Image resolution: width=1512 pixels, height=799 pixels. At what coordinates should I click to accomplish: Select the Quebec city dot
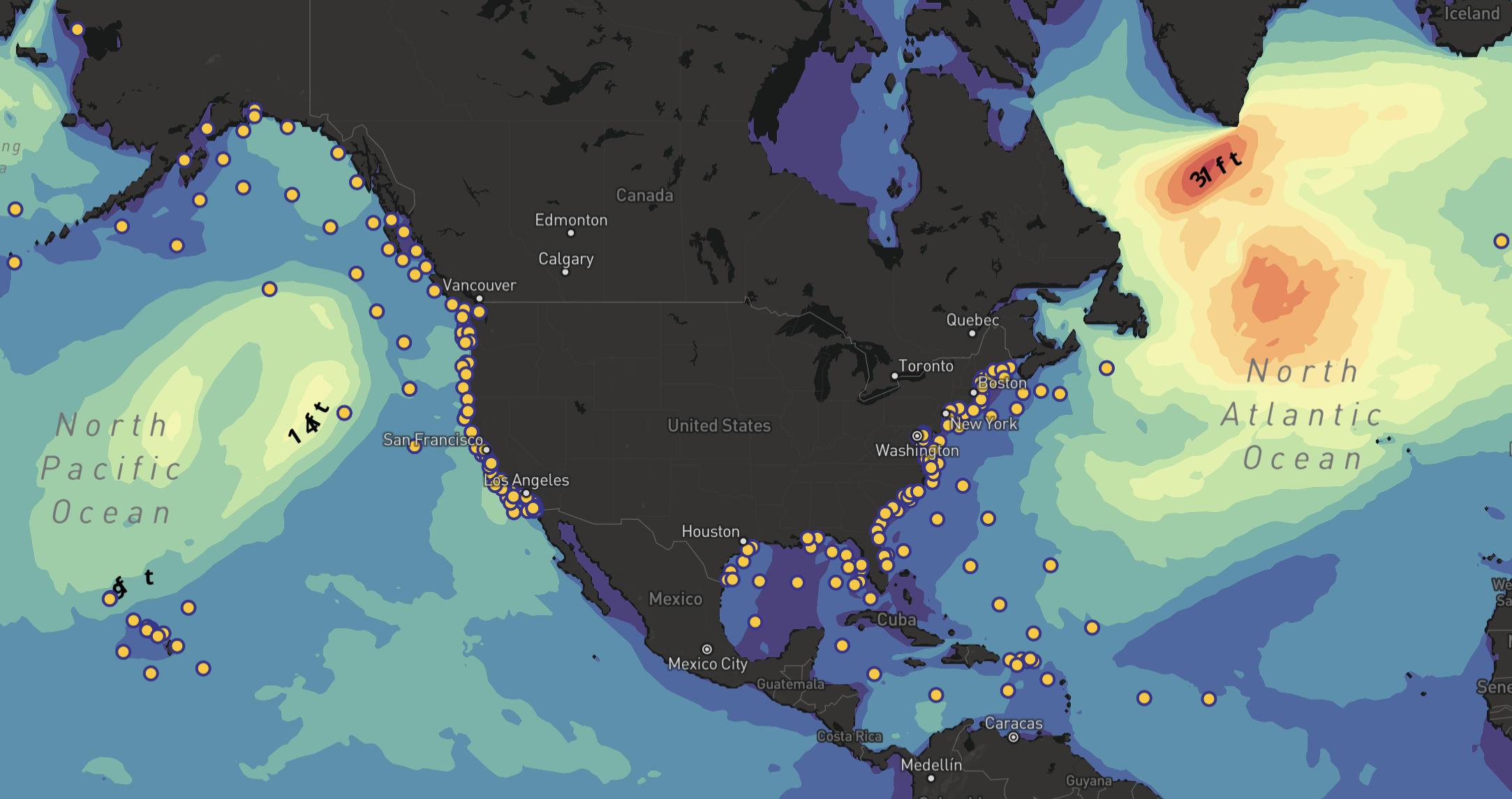click(972, 333)
